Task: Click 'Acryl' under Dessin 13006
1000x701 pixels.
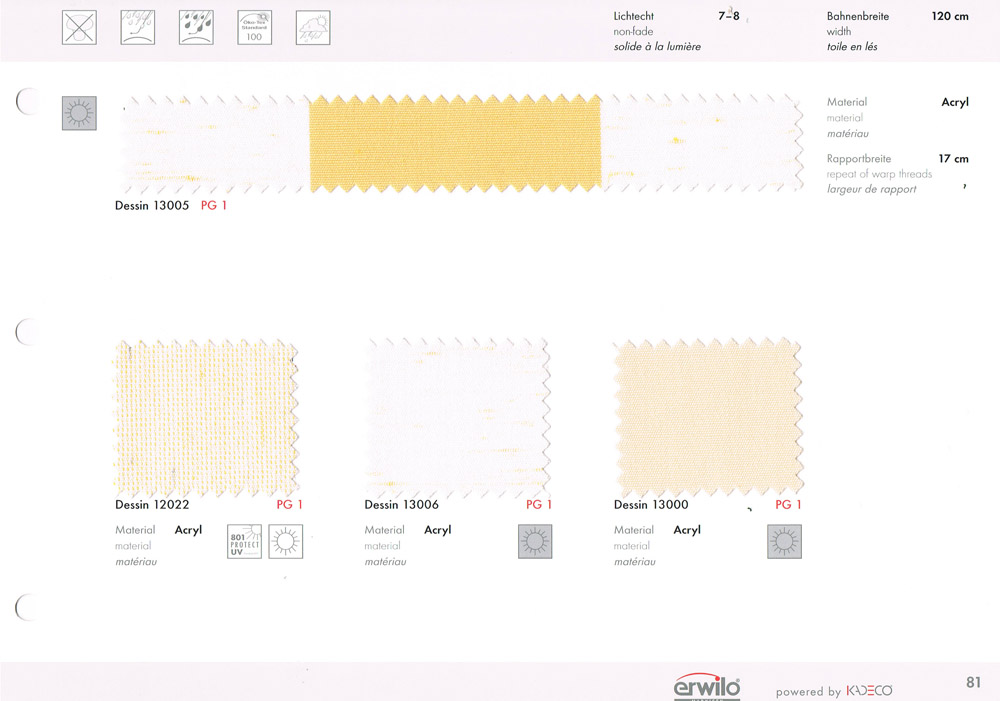Action: click(438, 530)
